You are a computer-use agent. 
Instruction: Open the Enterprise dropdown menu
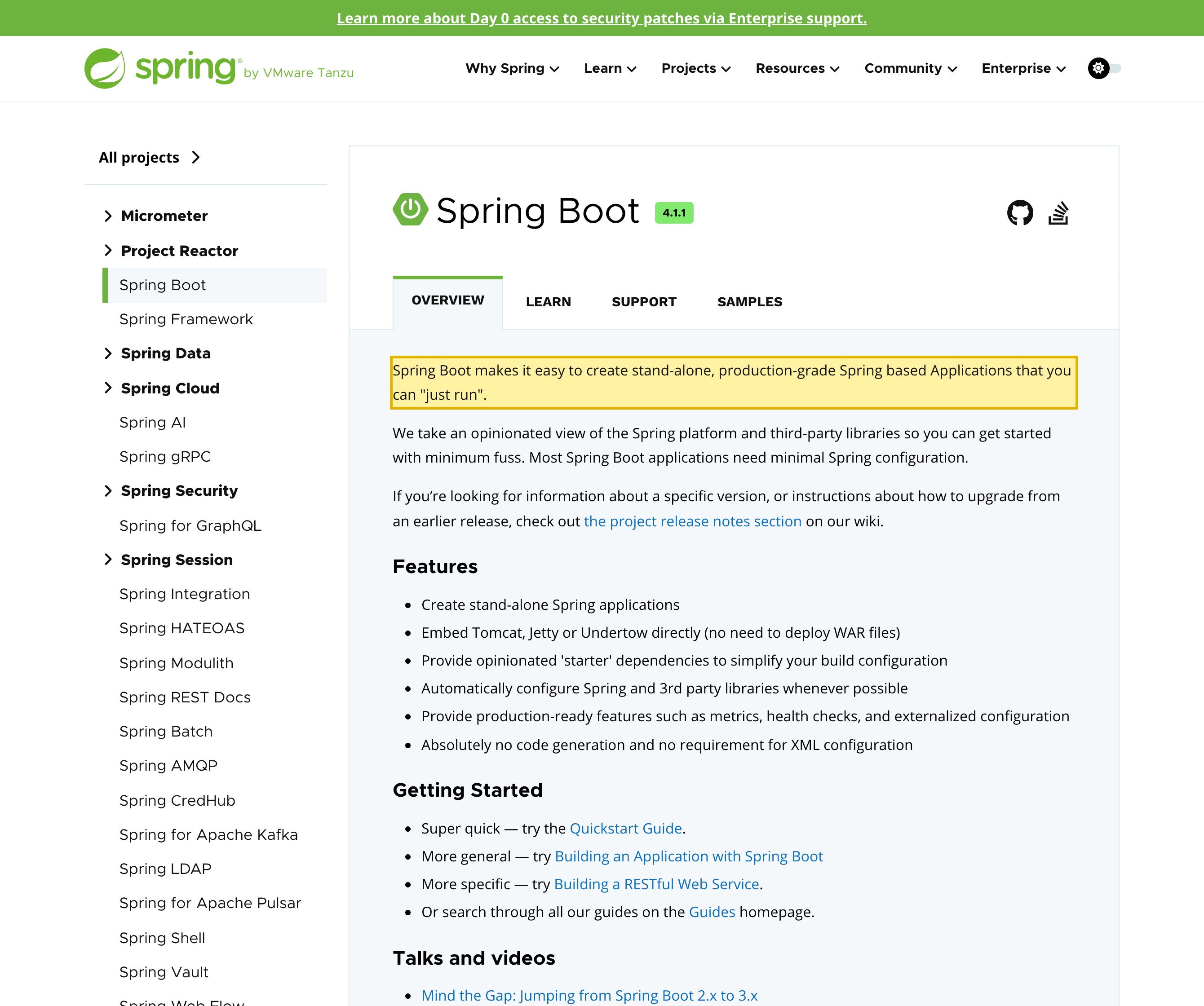[x=1023, y=68]
